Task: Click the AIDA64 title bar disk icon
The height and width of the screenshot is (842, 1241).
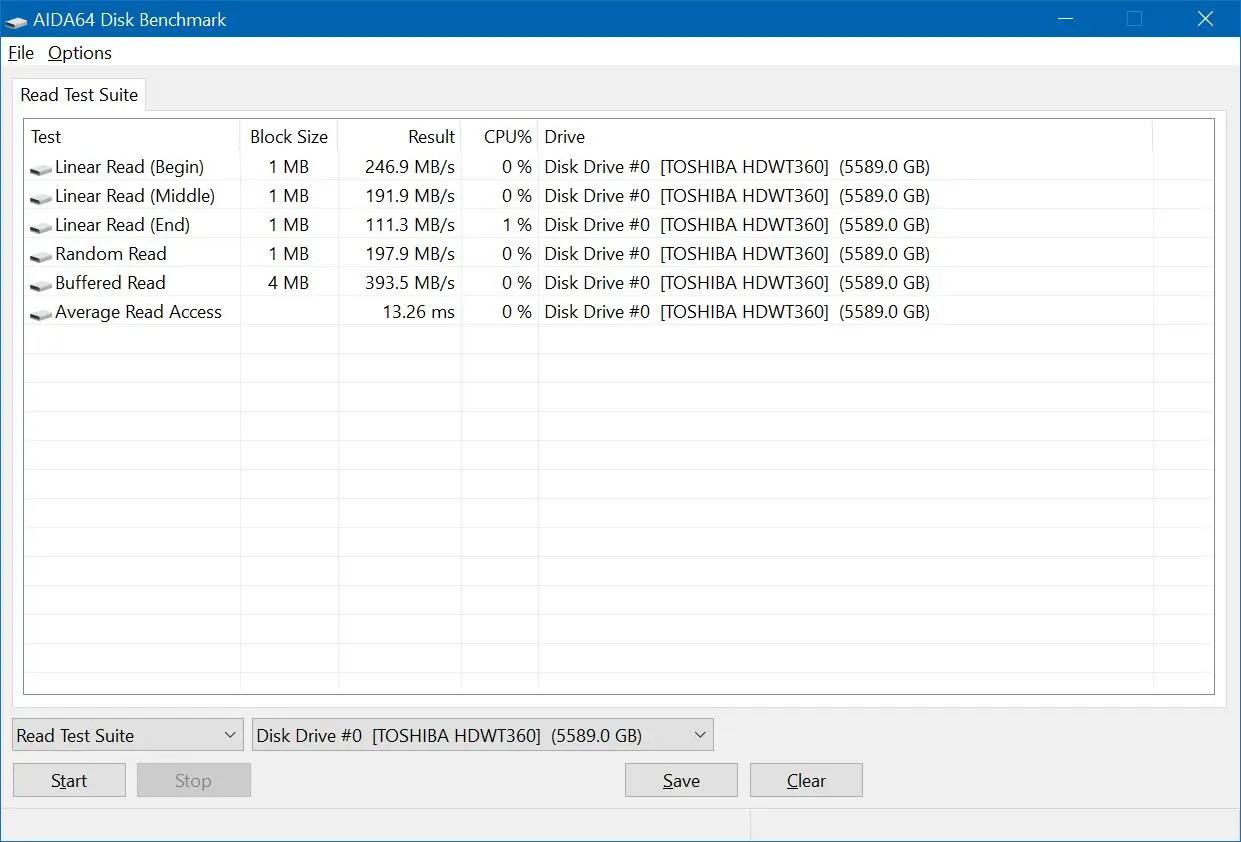Action: click(16, 20)
